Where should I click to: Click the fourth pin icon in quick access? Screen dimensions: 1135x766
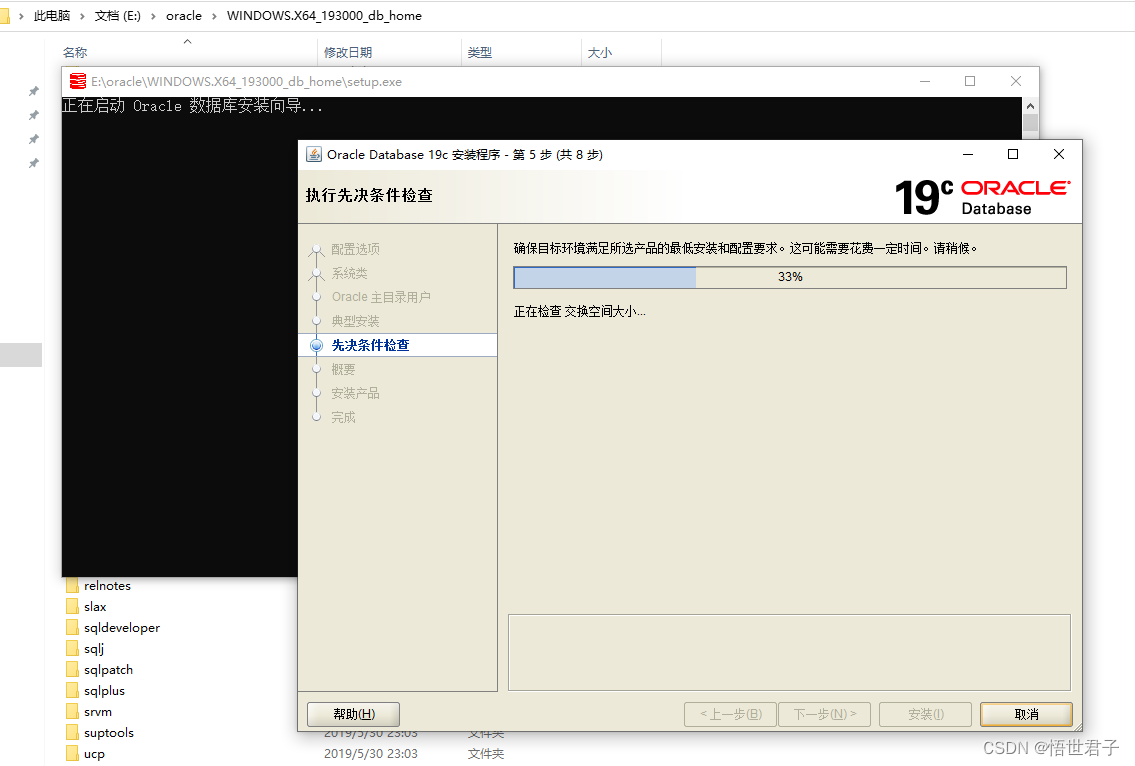[33, 164]
